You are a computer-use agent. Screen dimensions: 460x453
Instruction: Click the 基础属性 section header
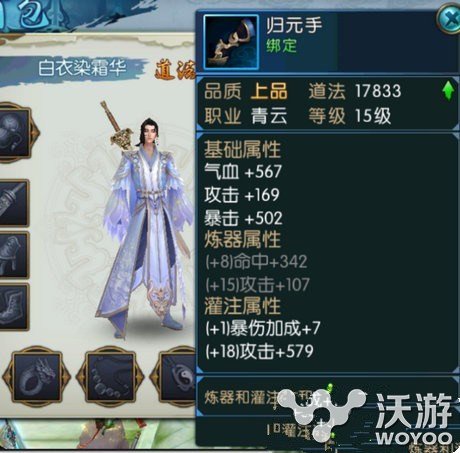tap(242, 149)
